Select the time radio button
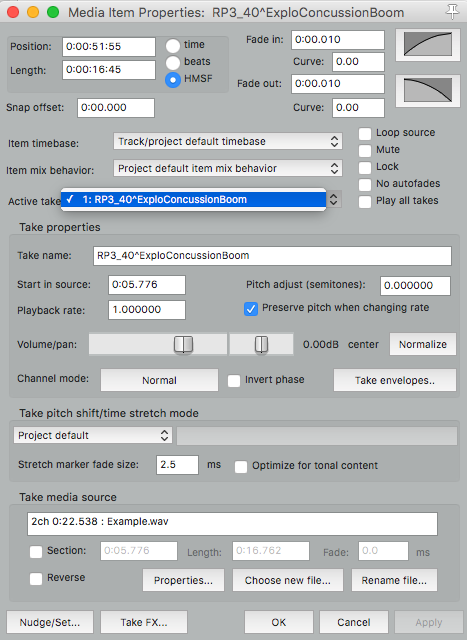This screenshot has width=467, height=640. coord(173,46)
